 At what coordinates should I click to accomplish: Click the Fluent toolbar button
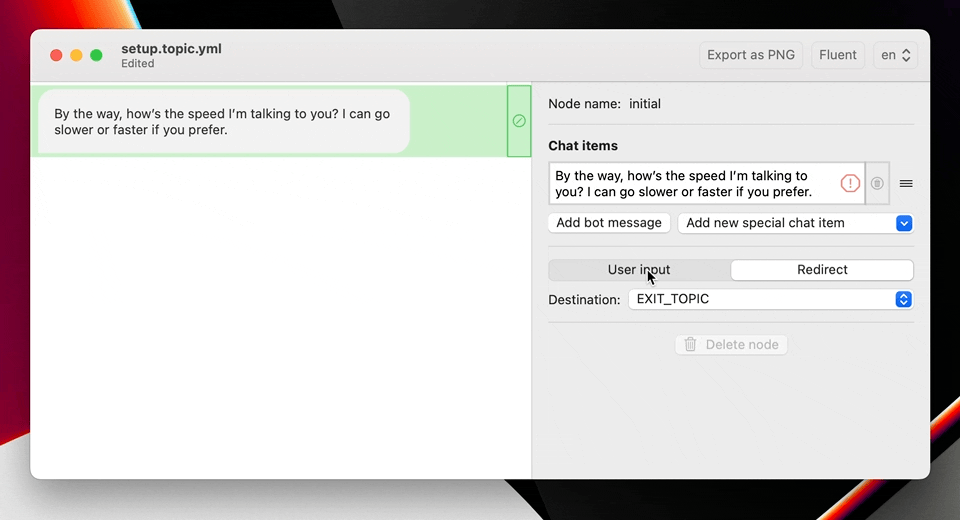tap(838, 55)
